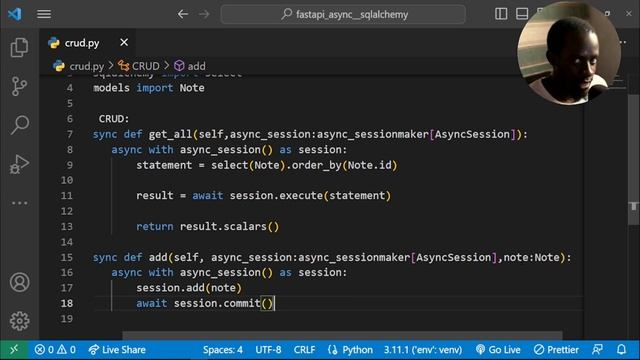Open the Accounts menu
Screen dimensions: 640x360
(19, 282)
